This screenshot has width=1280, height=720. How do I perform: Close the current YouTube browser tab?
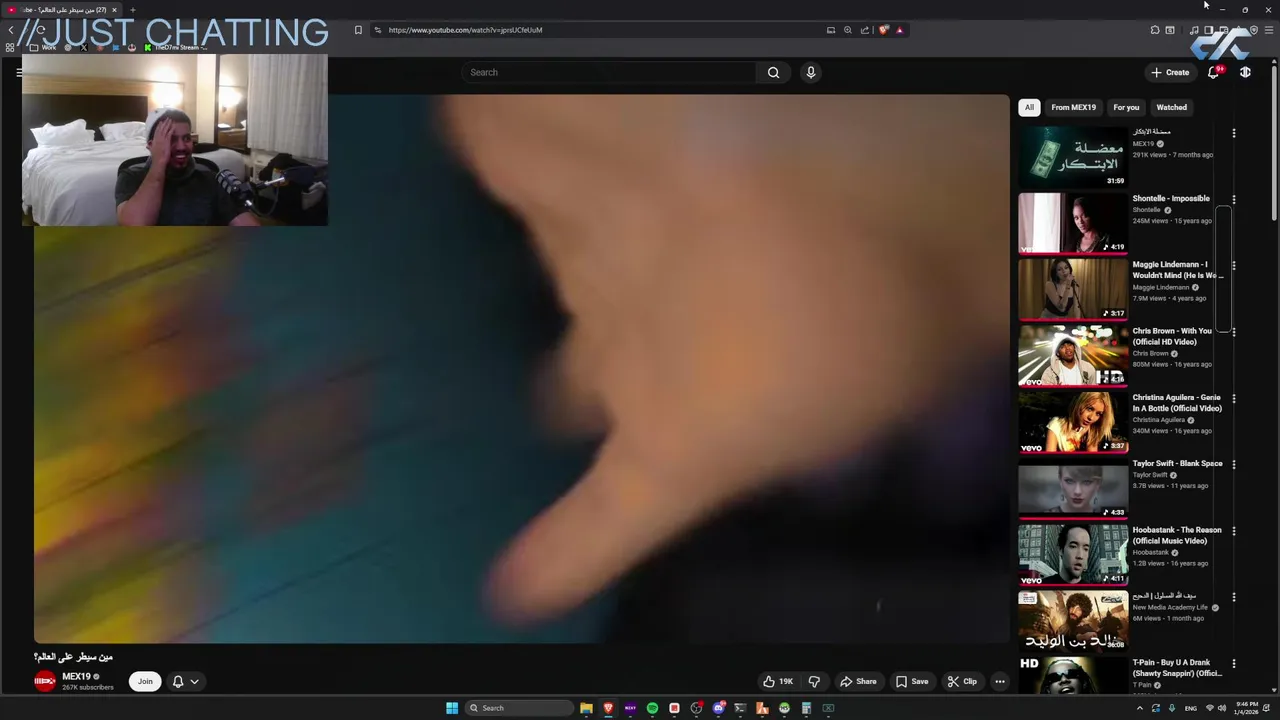tap(114, 10)
